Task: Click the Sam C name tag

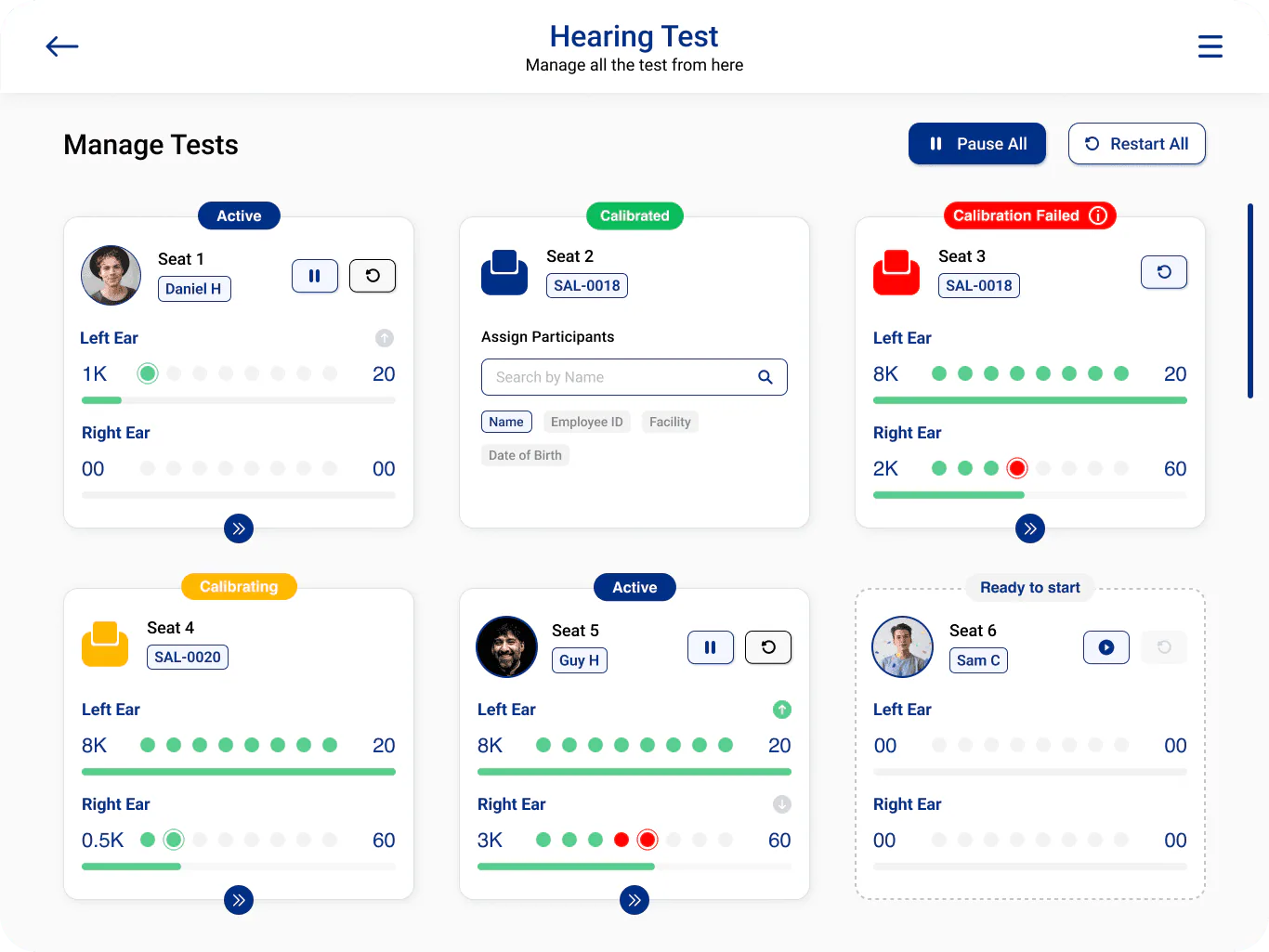Action: pyautogui.click(x=978, y=660)
